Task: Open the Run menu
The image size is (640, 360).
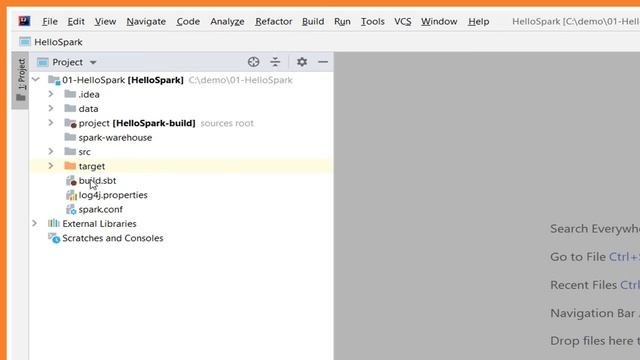Action: coord(342,21)
